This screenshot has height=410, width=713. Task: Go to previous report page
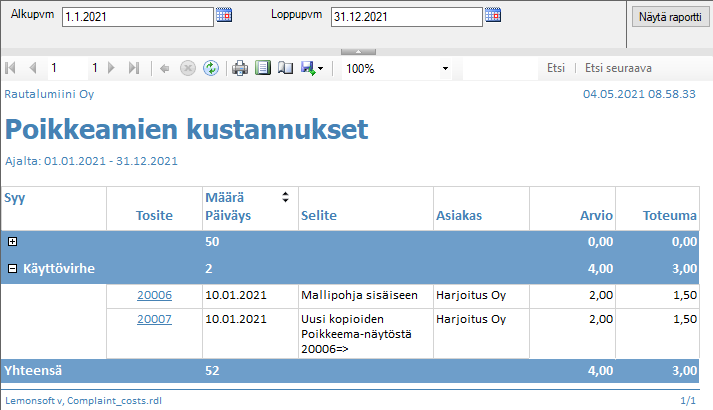click(x=33, y=68)
